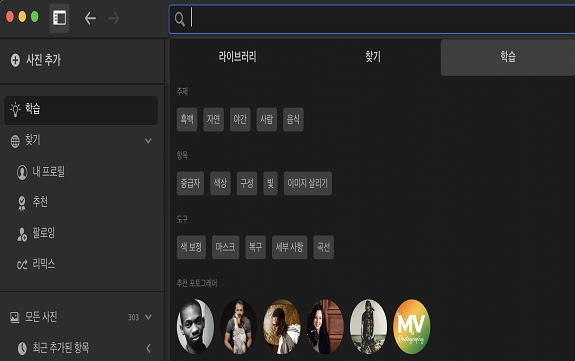
Task: Click the 추천 badge icon
Action: (22, 203)
